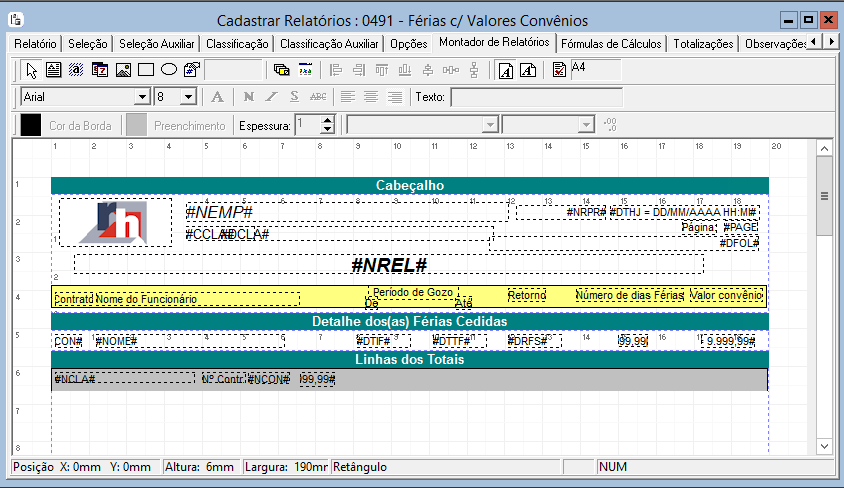Click the underline S formatting icon
This screenshot has height=488, width=844.
[x=294, y=97]
